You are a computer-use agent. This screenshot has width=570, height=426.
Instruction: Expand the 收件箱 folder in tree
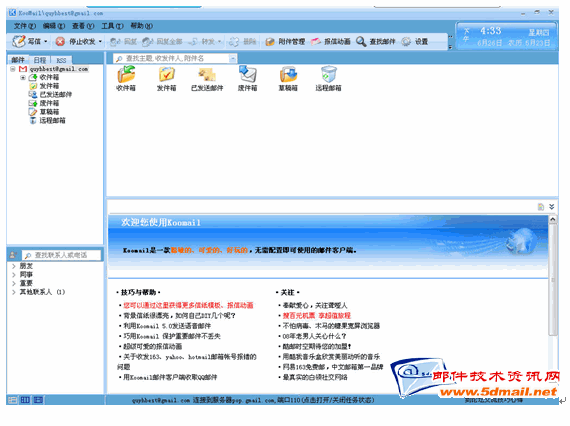(x=23, y=77)
